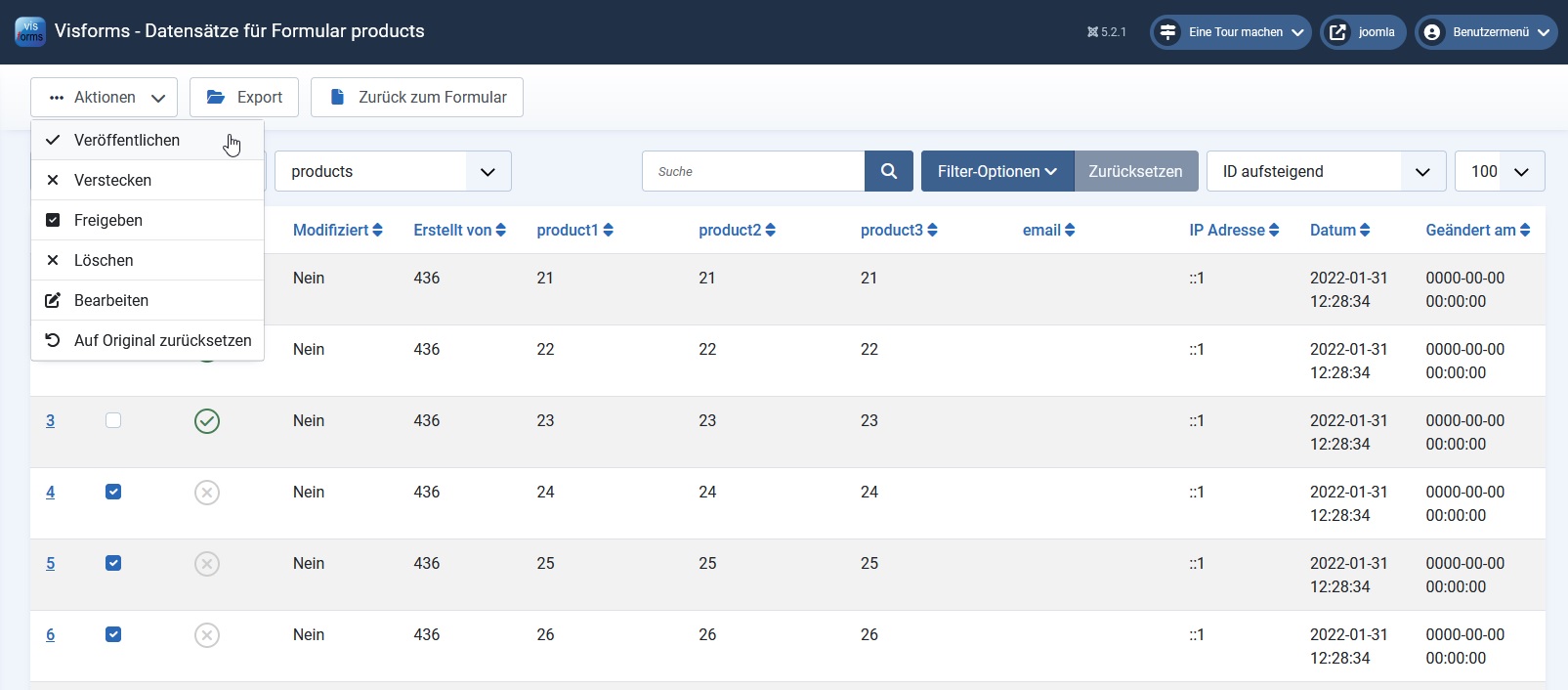Click the Visforms logo icon
The height and width of the screenshot is (690, 1568).
pos(30,31)
